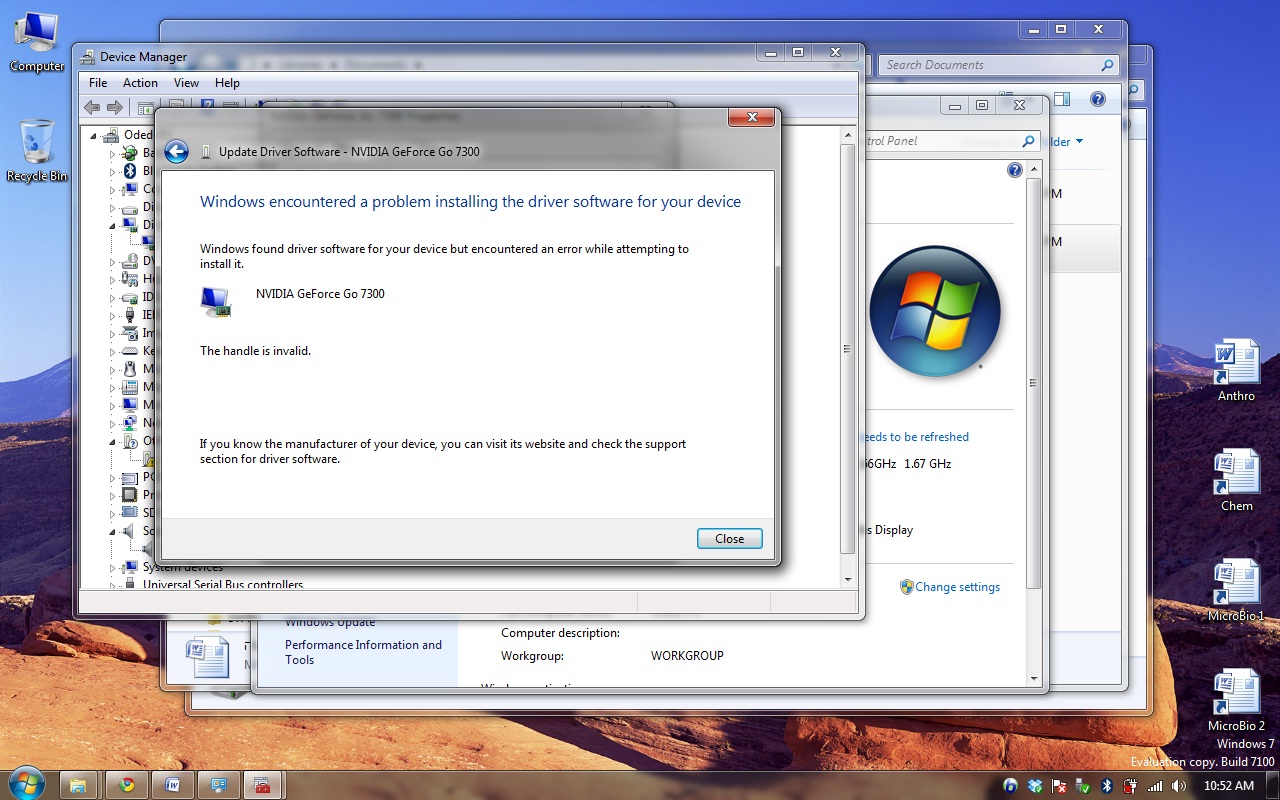Screen dimensions: 1280x800
Task: Select the mouse device category icon
Action: point(129,369)
